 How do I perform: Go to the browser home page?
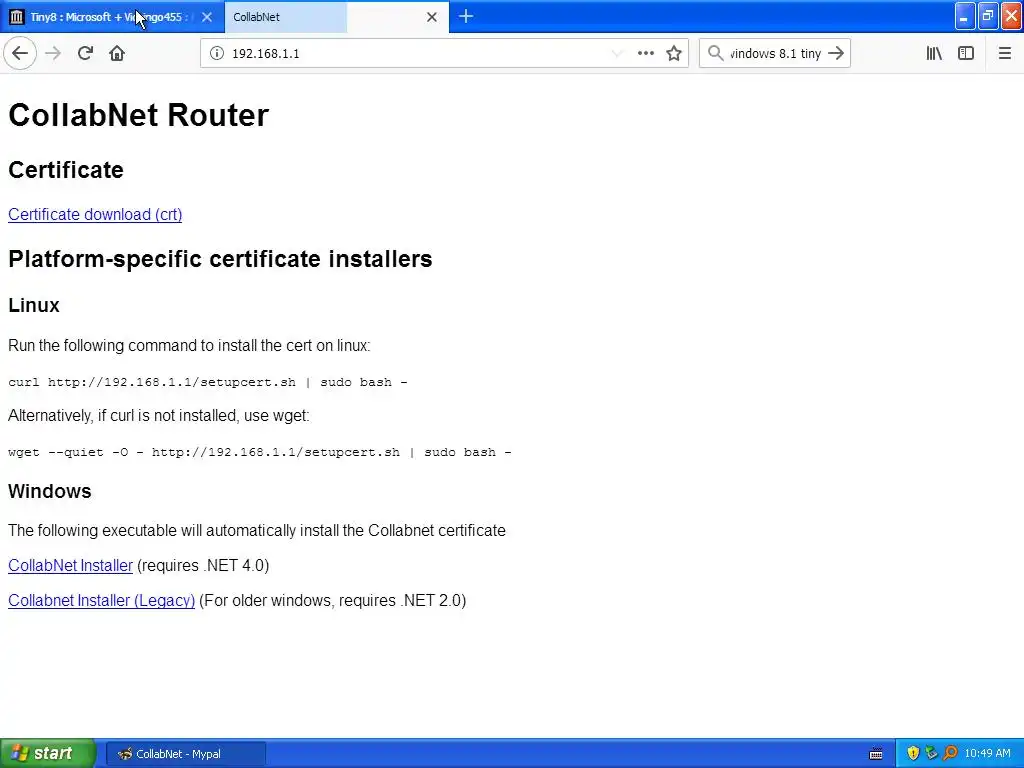117,53
